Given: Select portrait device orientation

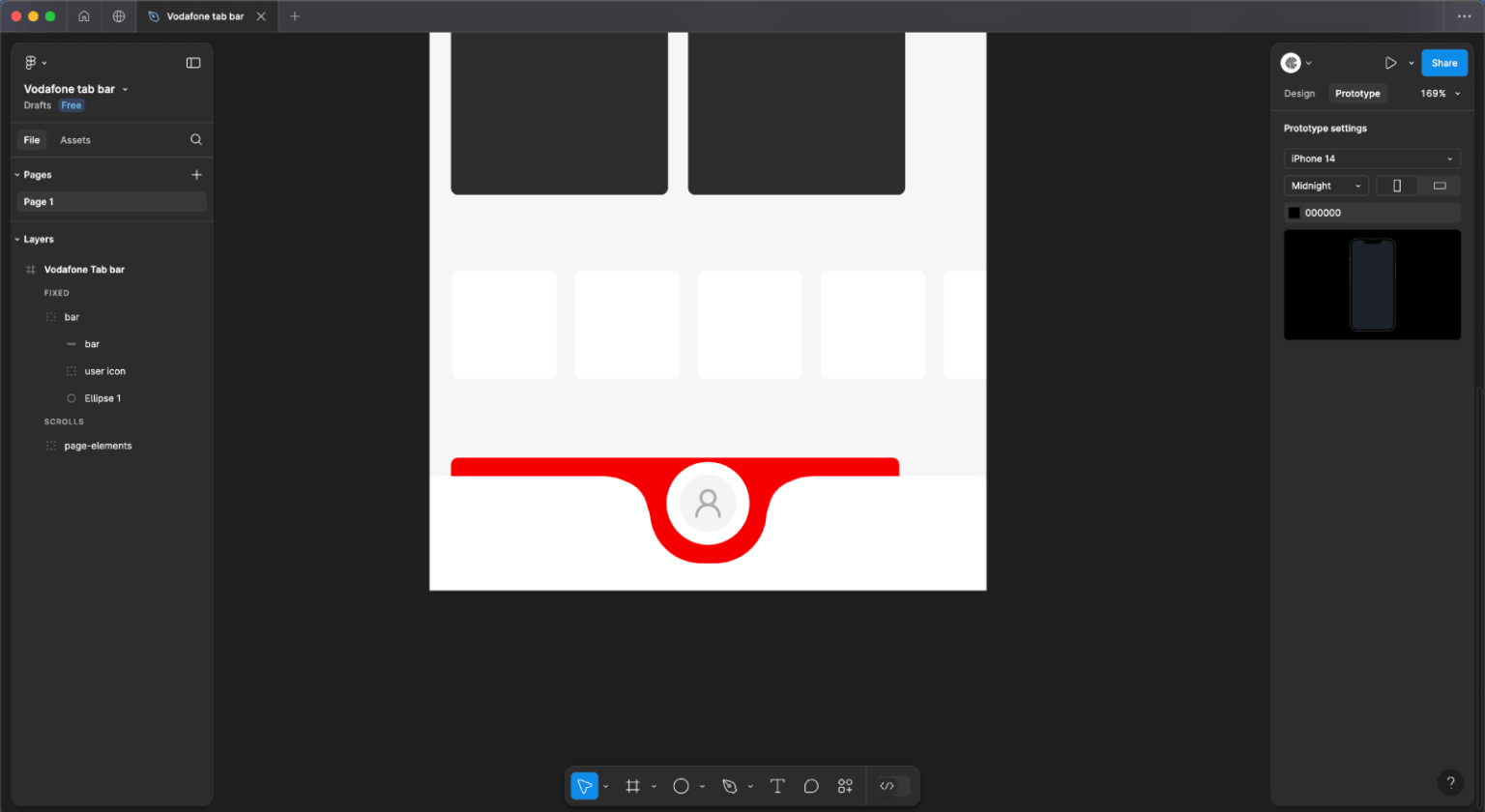Looking at the screenshot, I should coord(1396,185).
